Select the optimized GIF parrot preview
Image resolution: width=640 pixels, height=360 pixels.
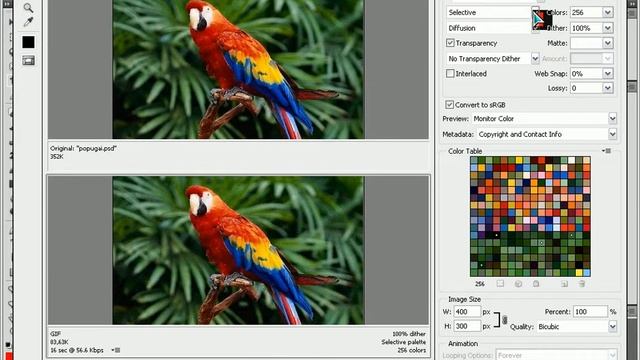[x=238, y=250]
